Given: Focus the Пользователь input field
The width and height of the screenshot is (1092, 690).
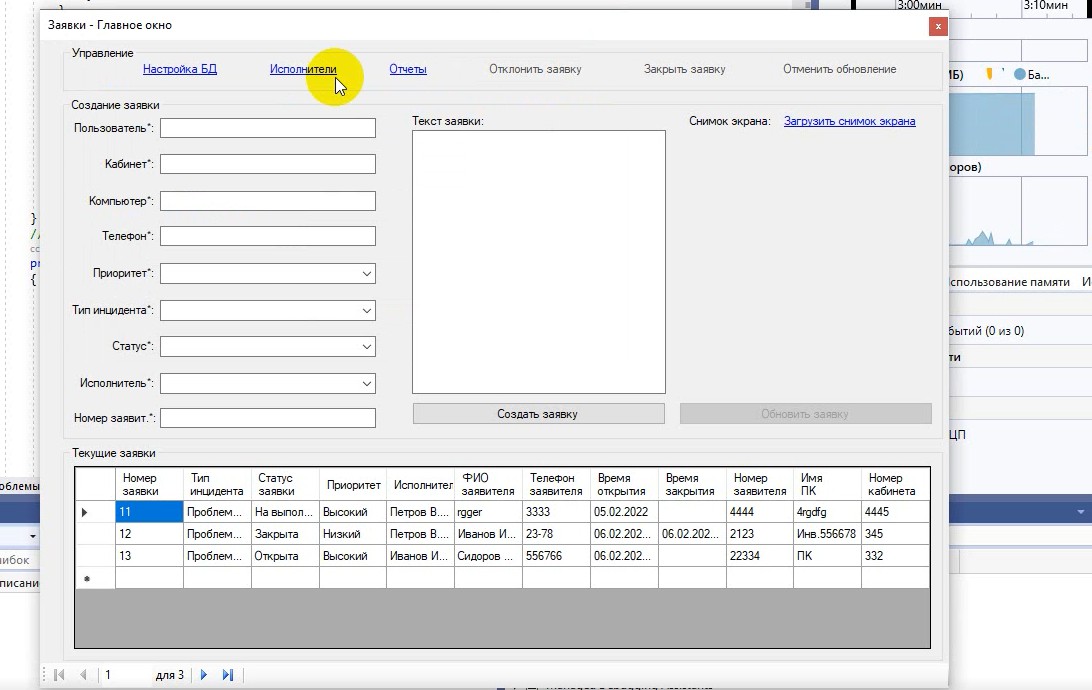Looking at the screenshot, I should (267, 128).
